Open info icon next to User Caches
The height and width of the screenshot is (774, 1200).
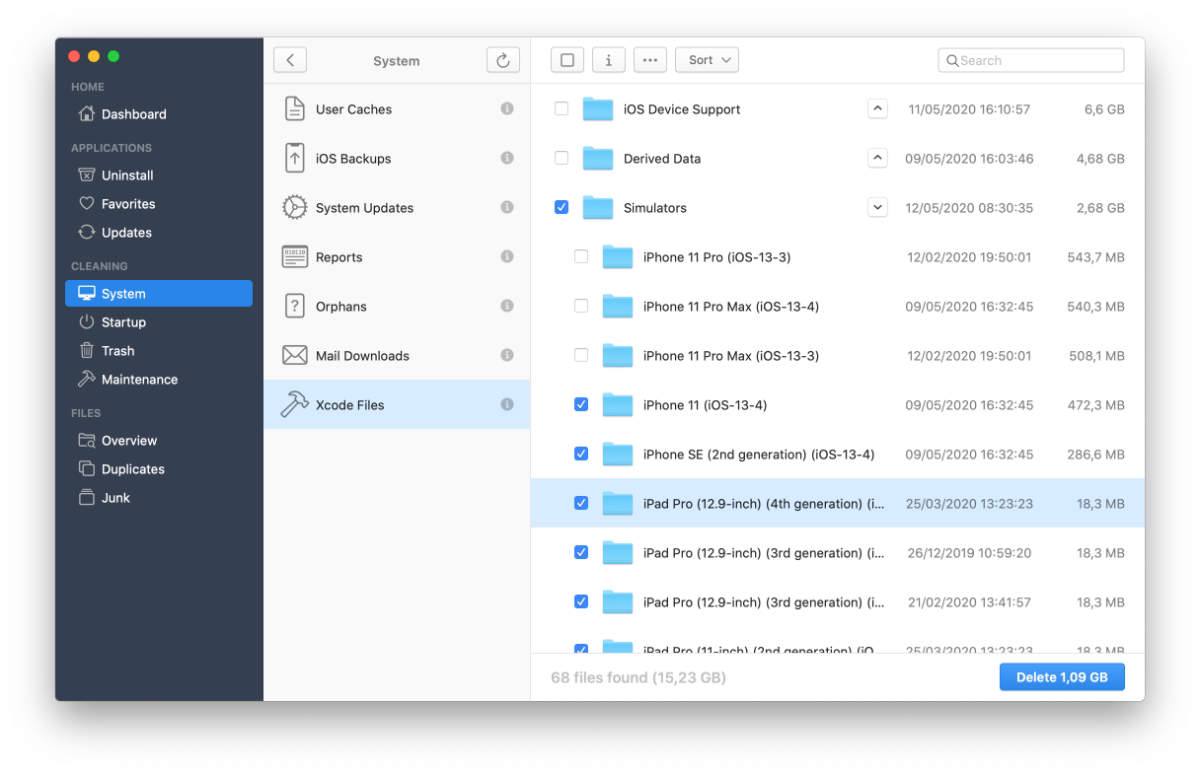pos(507,109)
